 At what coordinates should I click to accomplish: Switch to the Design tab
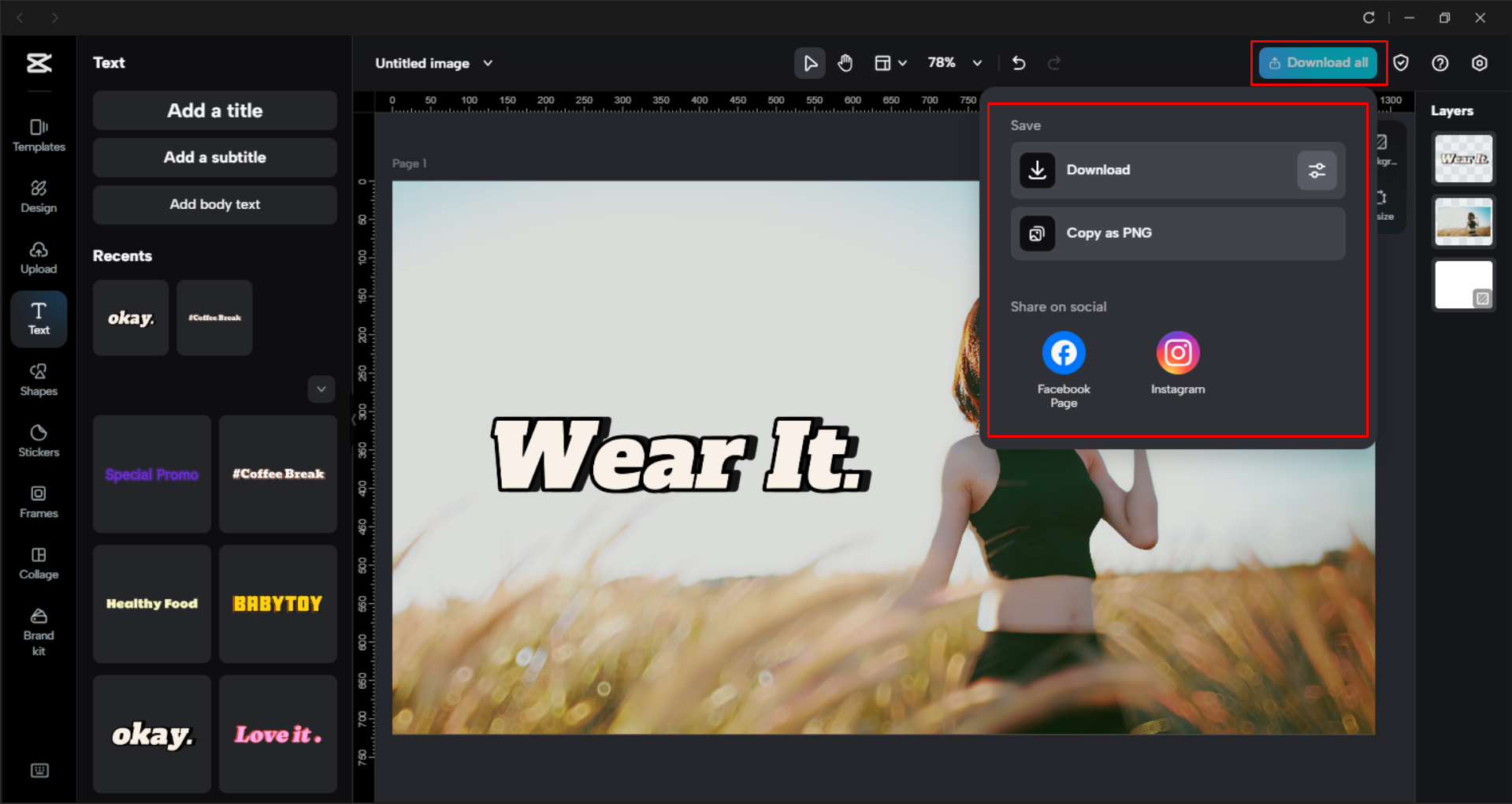coord(38,195)
